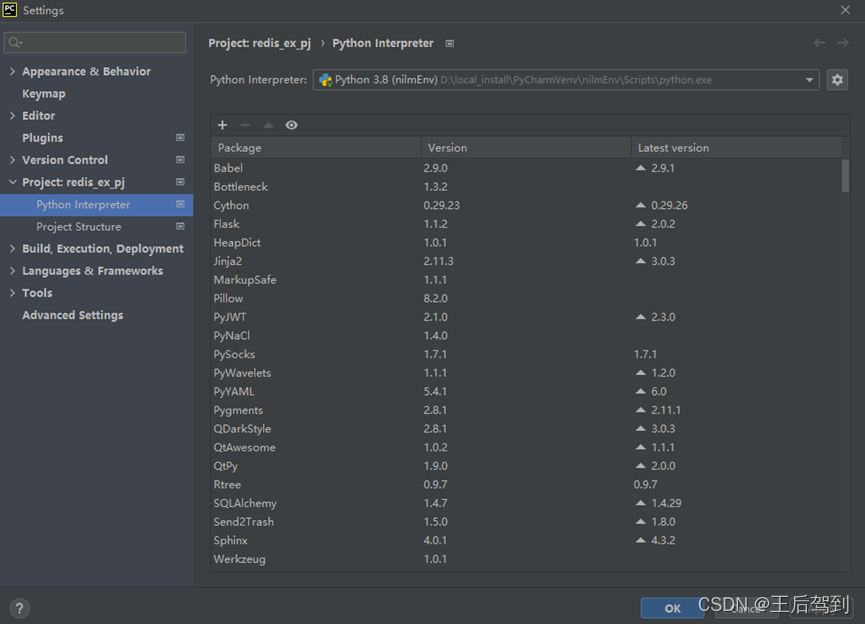Select the PyNaCl package row

[x=527, y=335]
